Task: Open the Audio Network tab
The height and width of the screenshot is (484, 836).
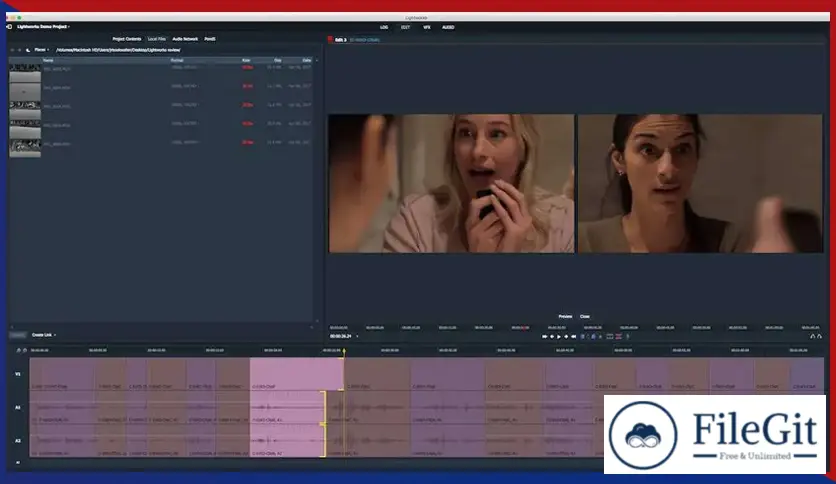Action: [x=185, y=38]
